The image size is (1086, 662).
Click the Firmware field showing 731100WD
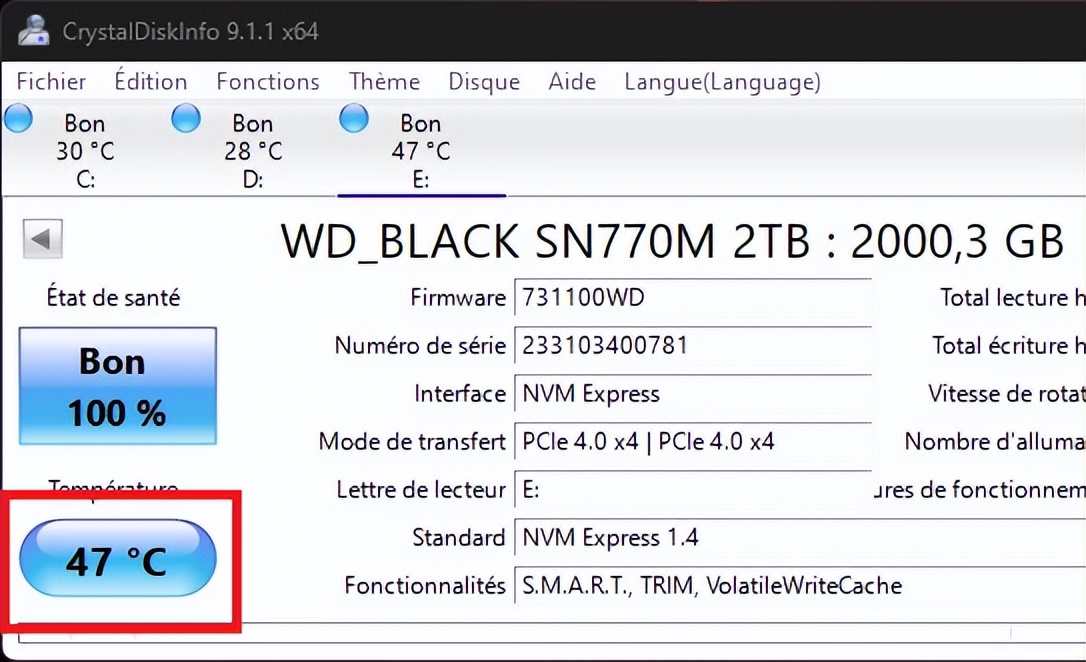coord(693,298)
